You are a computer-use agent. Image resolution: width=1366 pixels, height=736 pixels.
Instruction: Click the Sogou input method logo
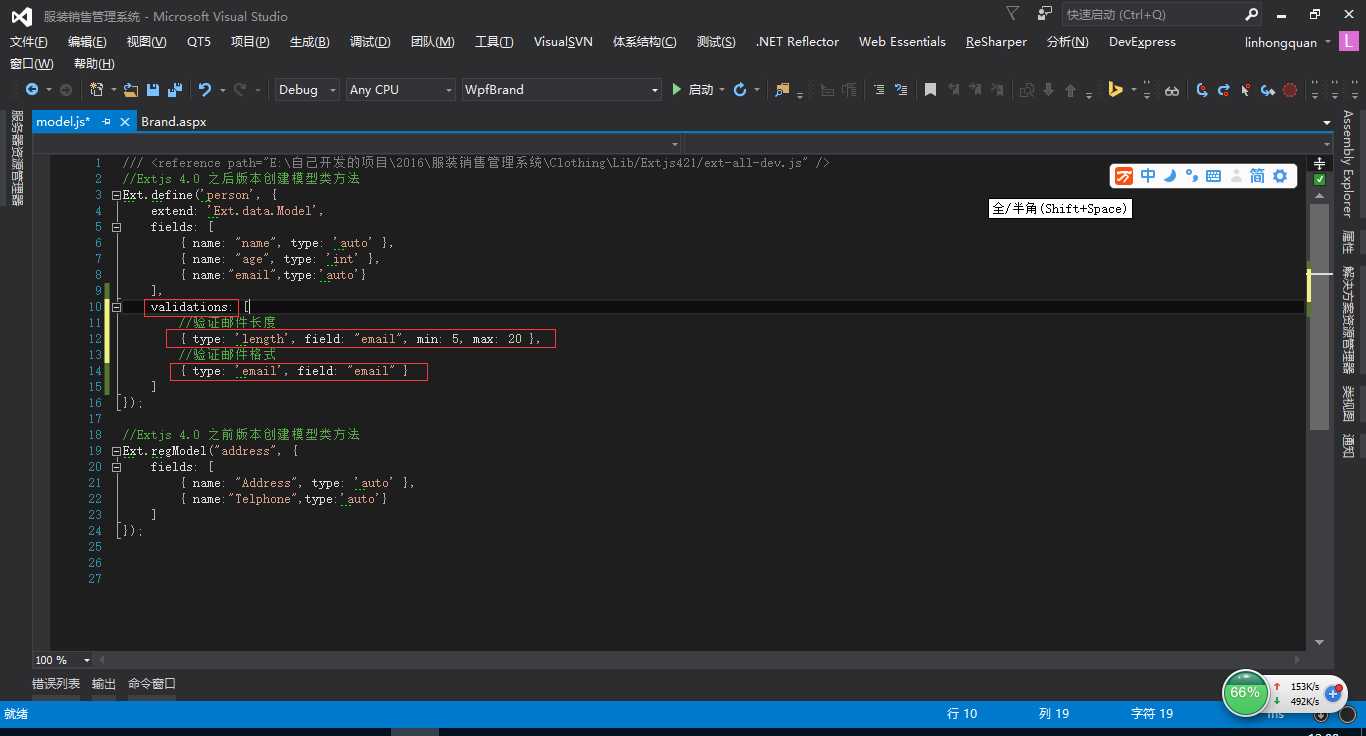click(1125, 176)
